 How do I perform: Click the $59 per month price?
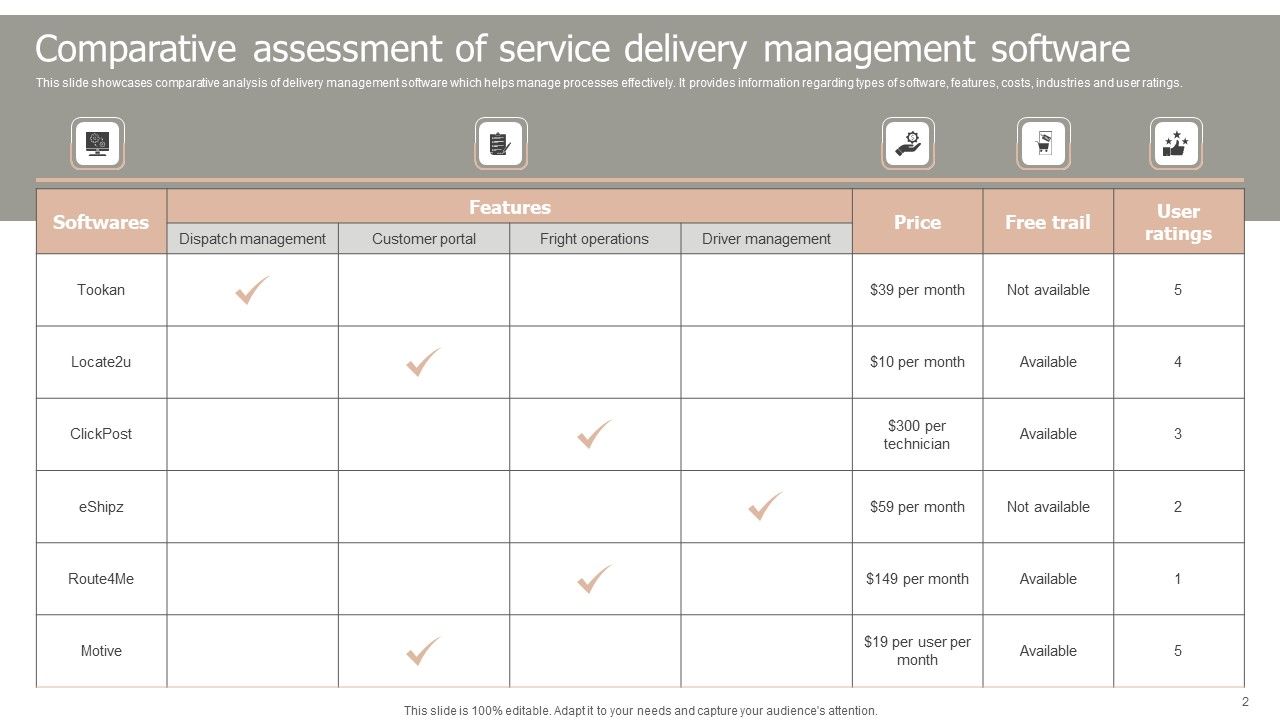coord(917,507)
